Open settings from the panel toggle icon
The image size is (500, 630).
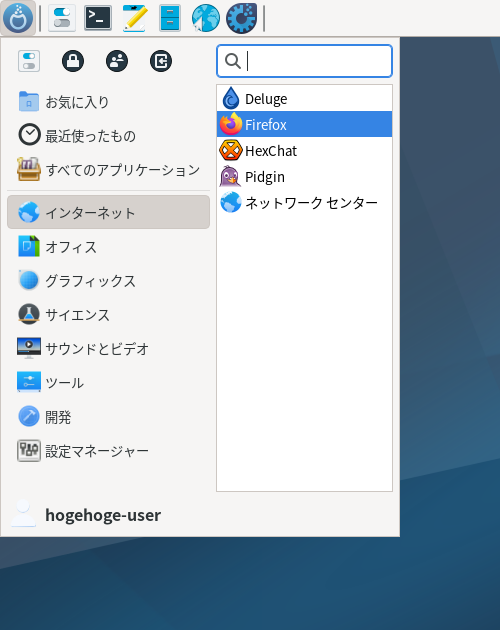pyautogui.click(x=62, y=18)
